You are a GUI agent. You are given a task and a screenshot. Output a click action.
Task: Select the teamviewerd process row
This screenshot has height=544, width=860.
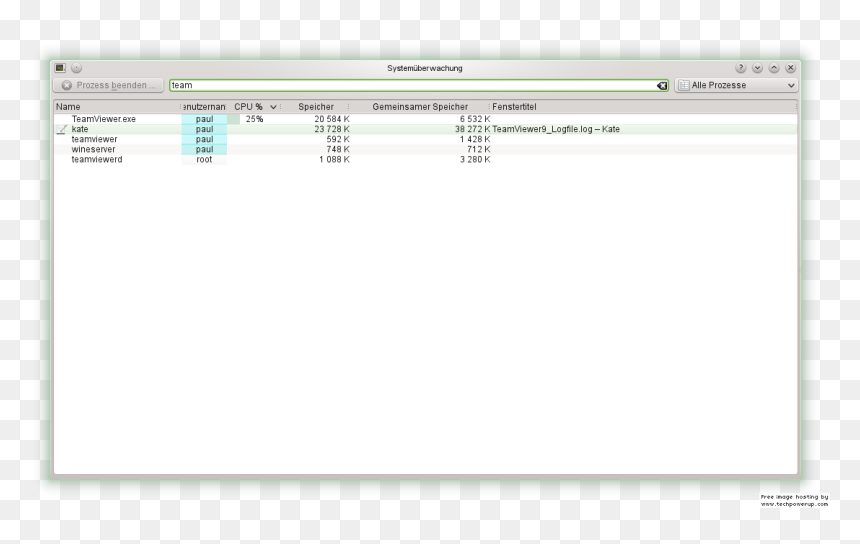426,160
